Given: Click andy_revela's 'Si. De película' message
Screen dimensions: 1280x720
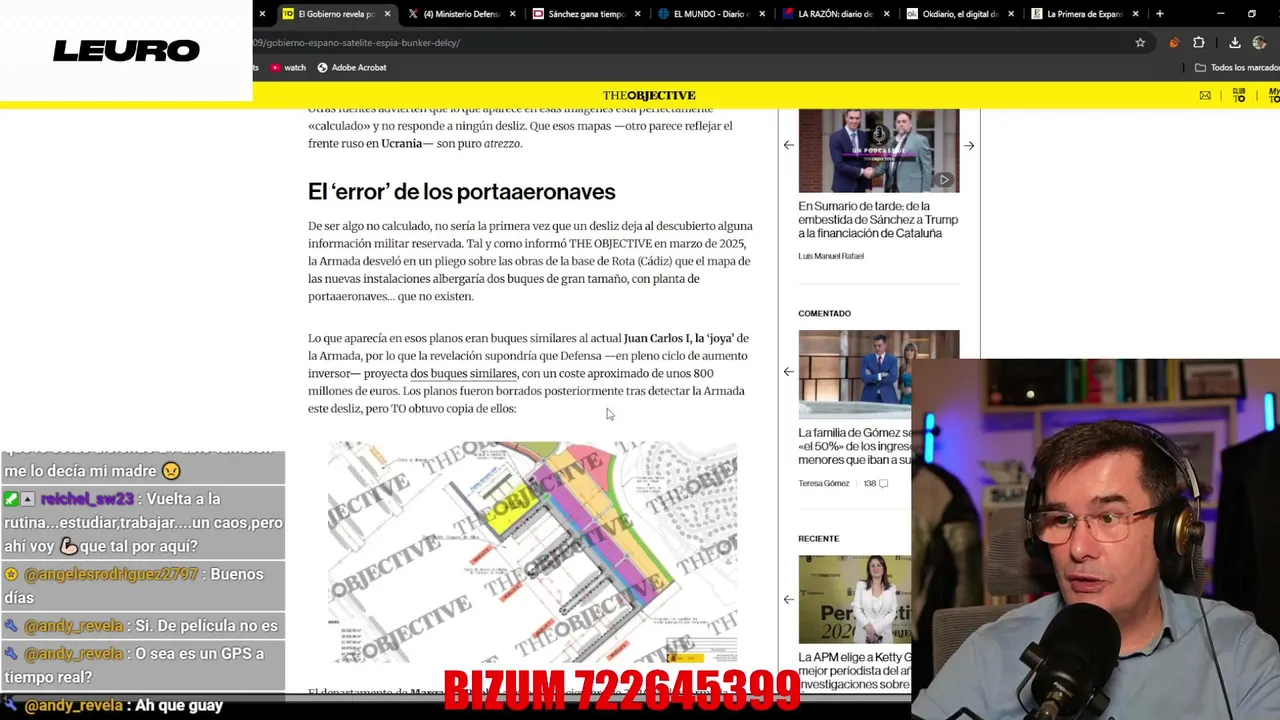Looking at the screenshot, I should point(141,626).
